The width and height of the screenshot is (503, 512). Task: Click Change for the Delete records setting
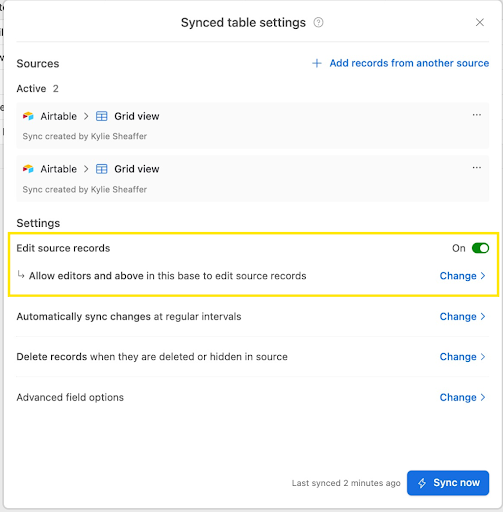tap(462, 357)
